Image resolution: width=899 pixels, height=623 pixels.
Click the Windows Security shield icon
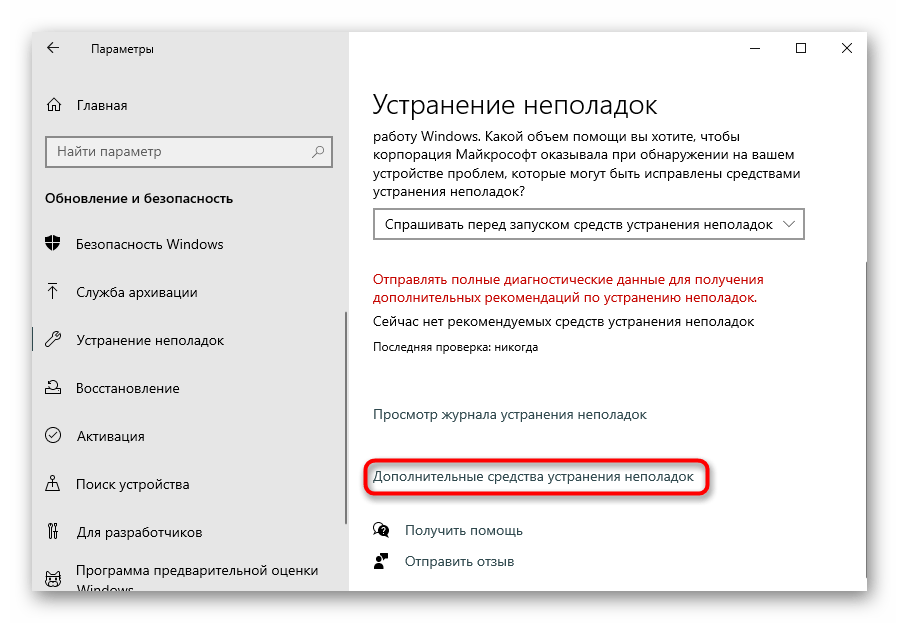(53, 244)
